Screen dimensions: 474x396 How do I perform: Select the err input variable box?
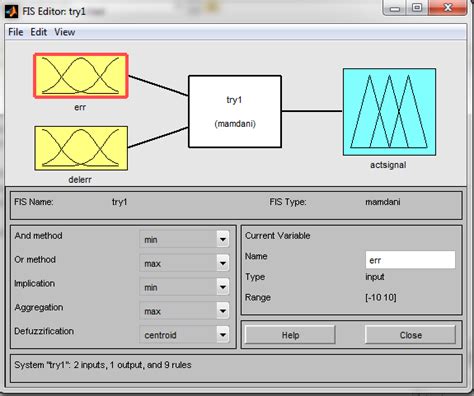(x=81, y=76)
